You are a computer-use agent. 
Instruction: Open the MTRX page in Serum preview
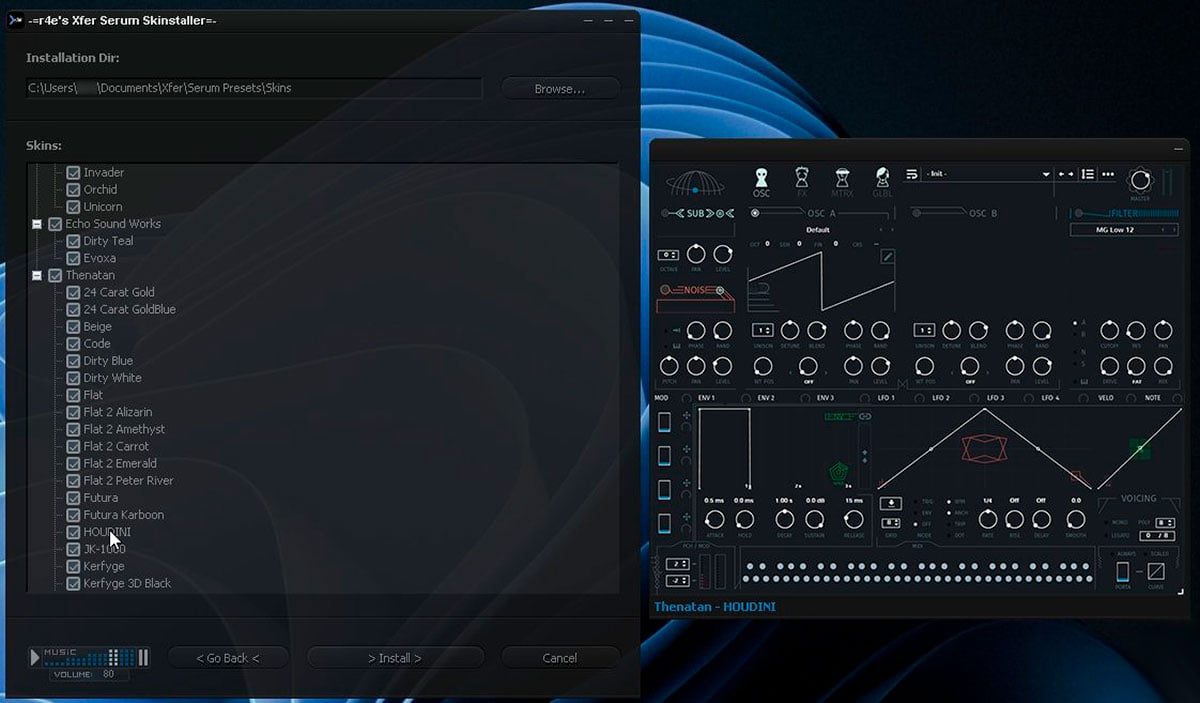pyautogui.click(x=842, y=181)
